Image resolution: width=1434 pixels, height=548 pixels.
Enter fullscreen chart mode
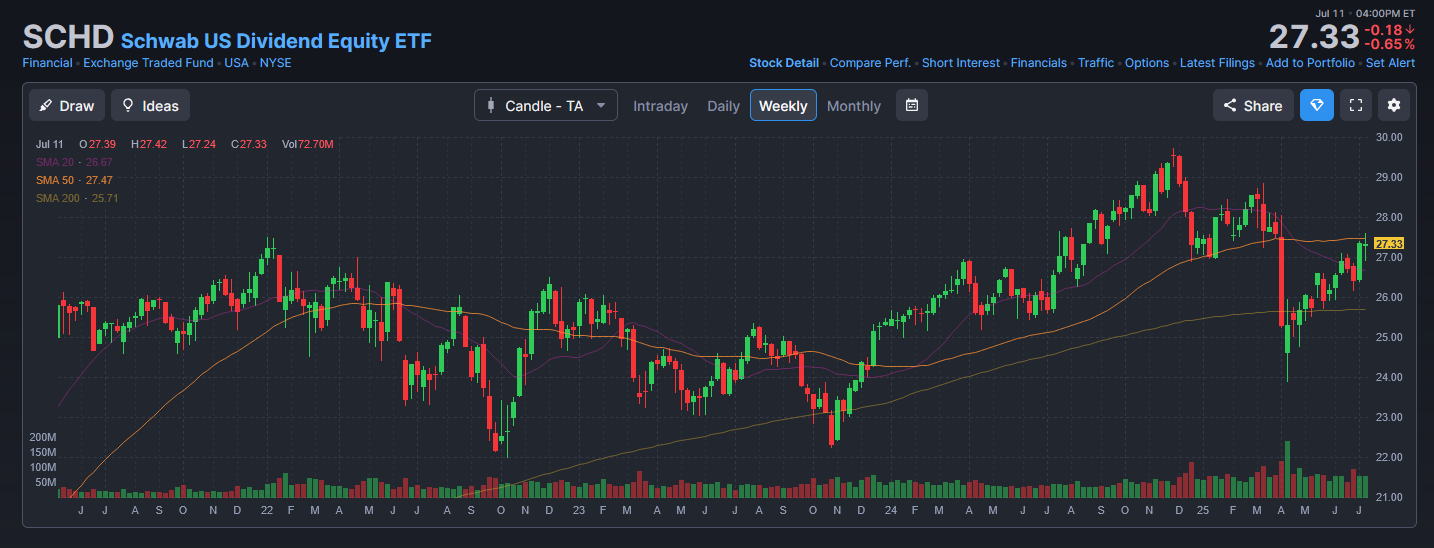pos(1356,105)
